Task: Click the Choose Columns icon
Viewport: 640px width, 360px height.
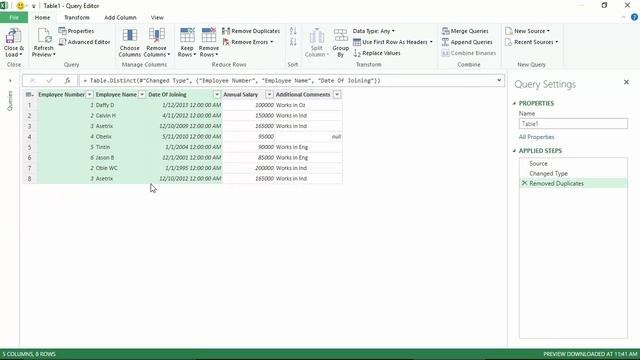Action: tap(130, 36)
